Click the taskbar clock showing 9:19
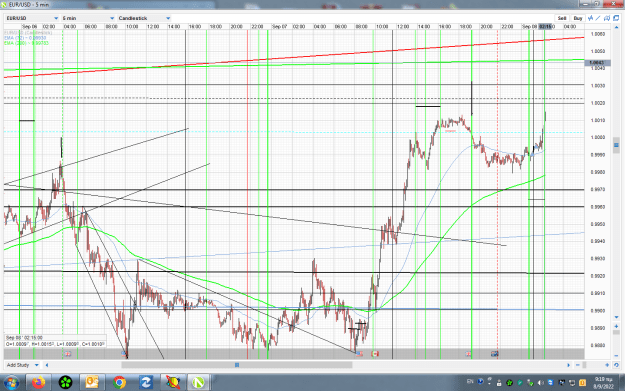 [x=604, y=383]
